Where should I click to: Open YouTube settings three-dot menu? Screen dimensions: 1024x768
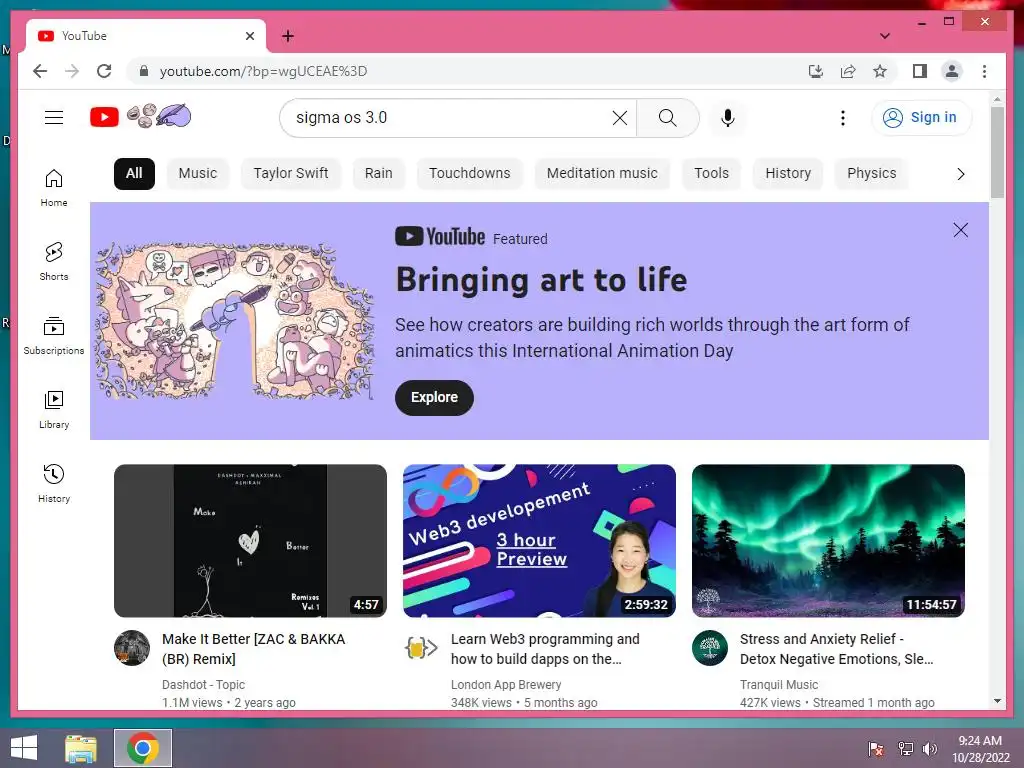(x=842, y=118)
